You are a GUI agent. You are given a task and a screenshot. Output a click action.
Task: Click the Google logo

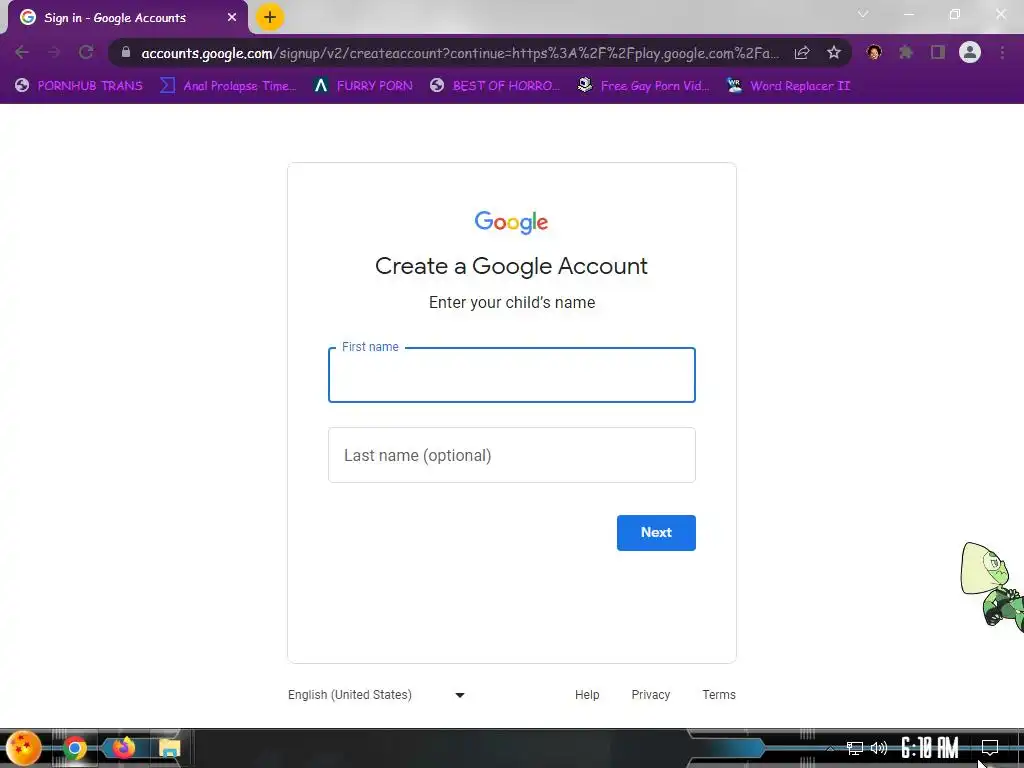[x=511, y=222]
